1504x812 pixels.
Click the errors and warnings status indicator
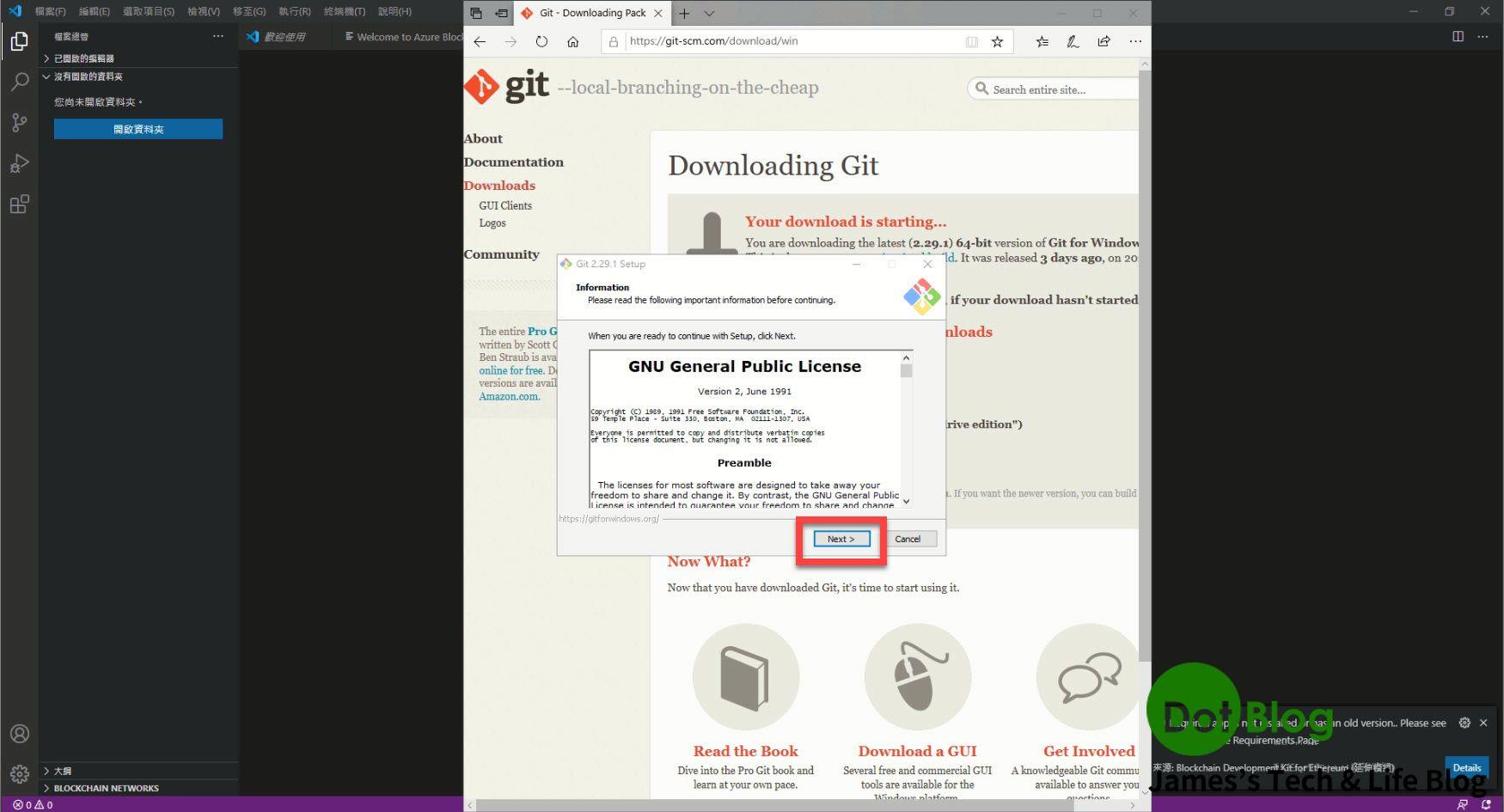[33, 805]
